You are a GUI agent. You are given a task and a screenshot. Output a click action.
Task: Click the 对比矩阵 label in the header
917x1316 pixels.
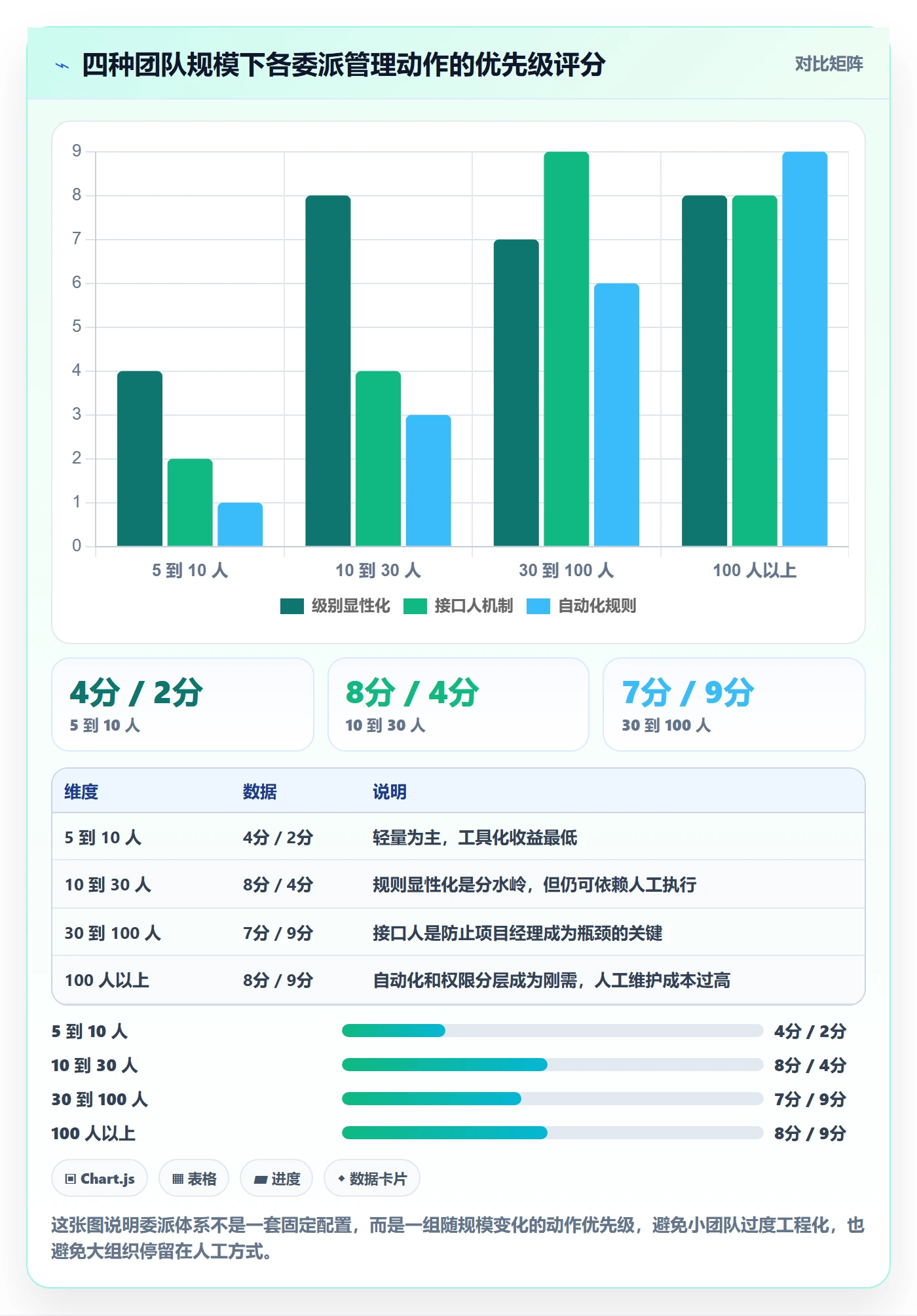(829, 64)
